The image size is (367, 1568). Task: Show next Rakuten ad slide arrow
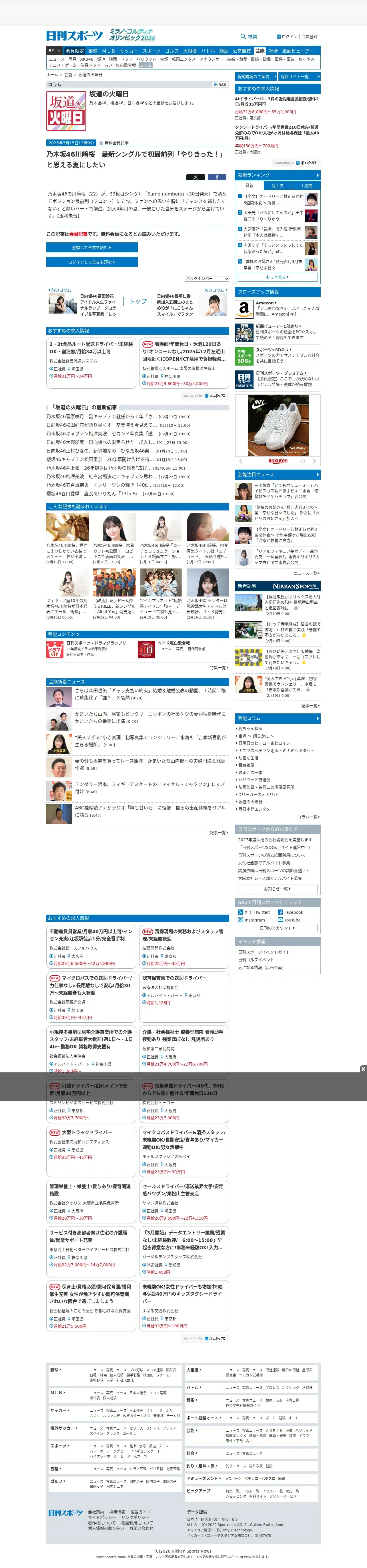click(315, 461)
